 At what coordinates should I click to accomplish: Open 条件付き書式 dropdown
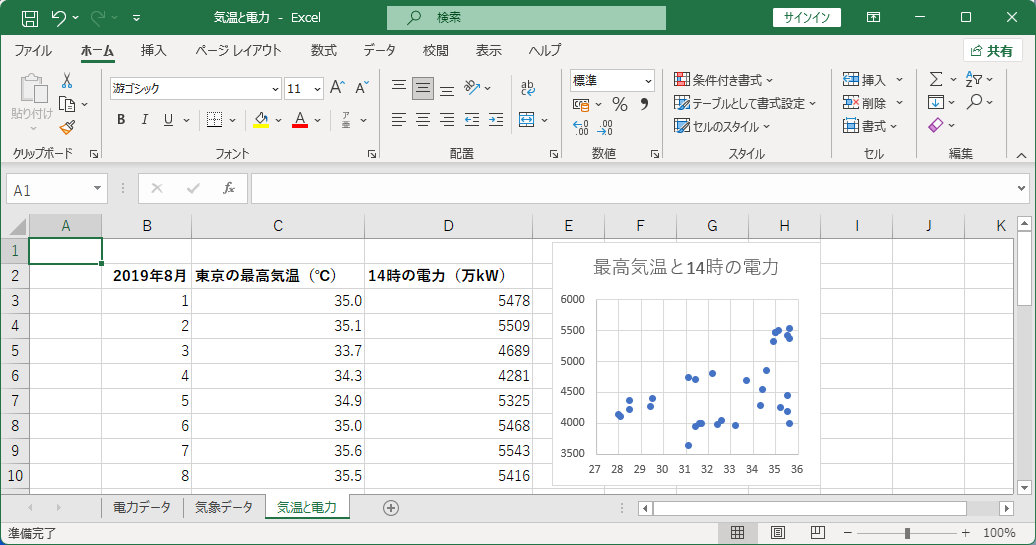pos(723,80)
